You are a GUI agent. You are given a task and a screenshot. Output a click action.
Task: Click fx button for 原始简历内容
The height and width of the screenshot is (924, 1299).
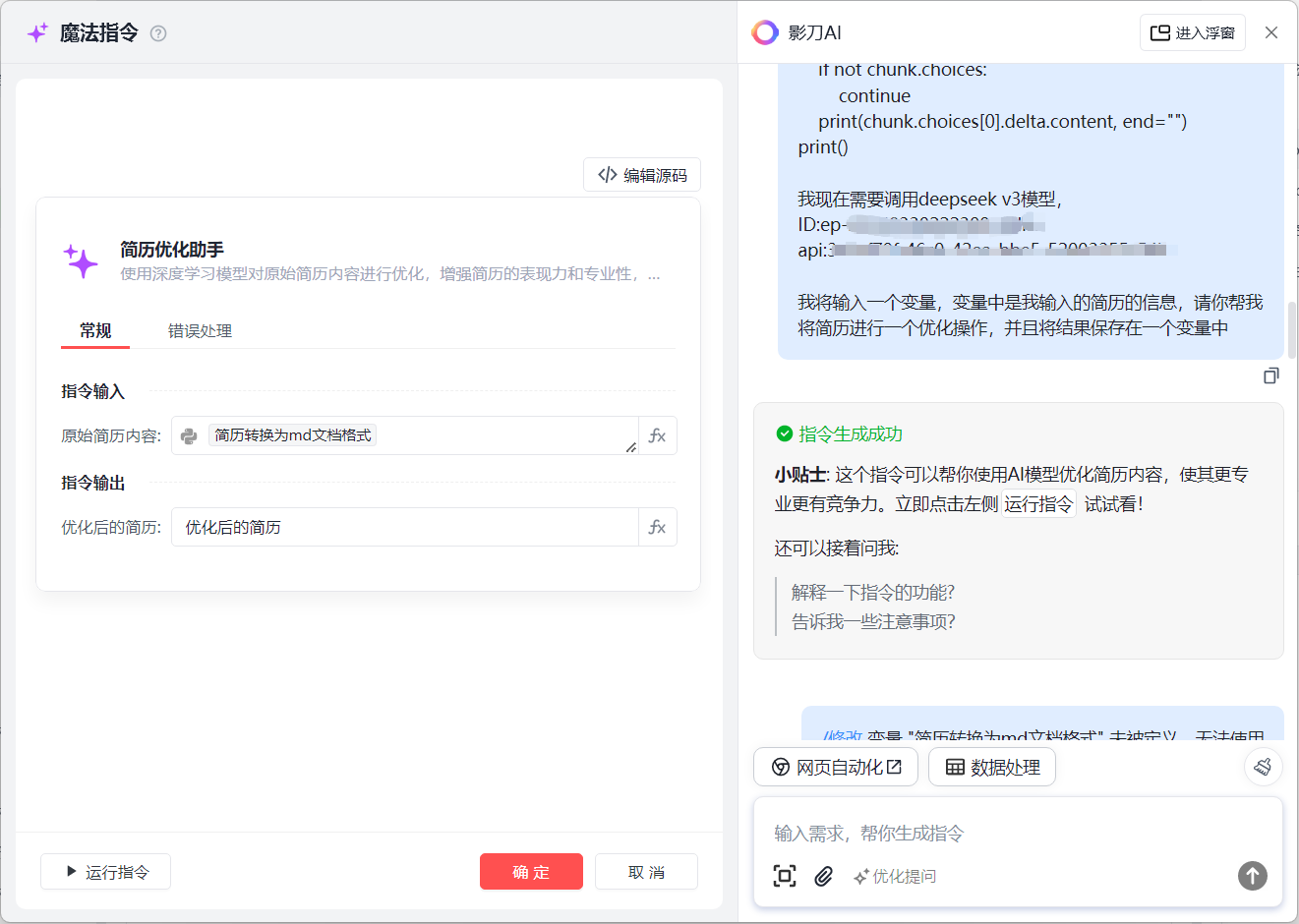click(658, 435)
